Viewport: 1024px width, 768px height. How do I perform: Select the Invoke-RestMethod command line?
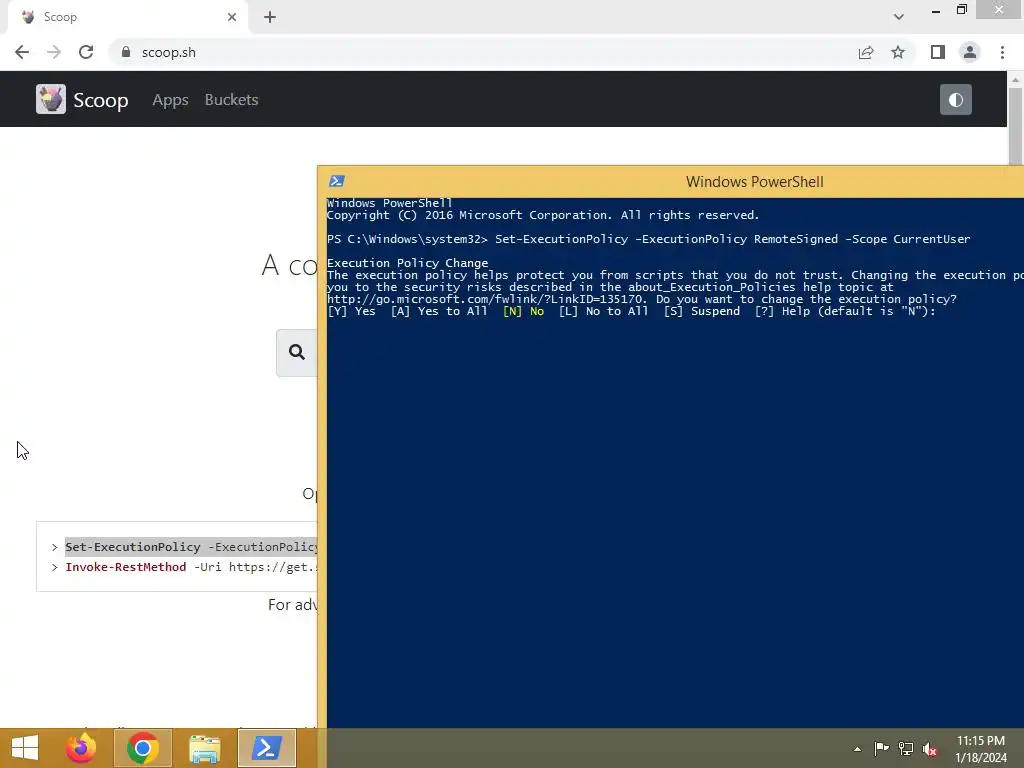[x=191, y=567]
